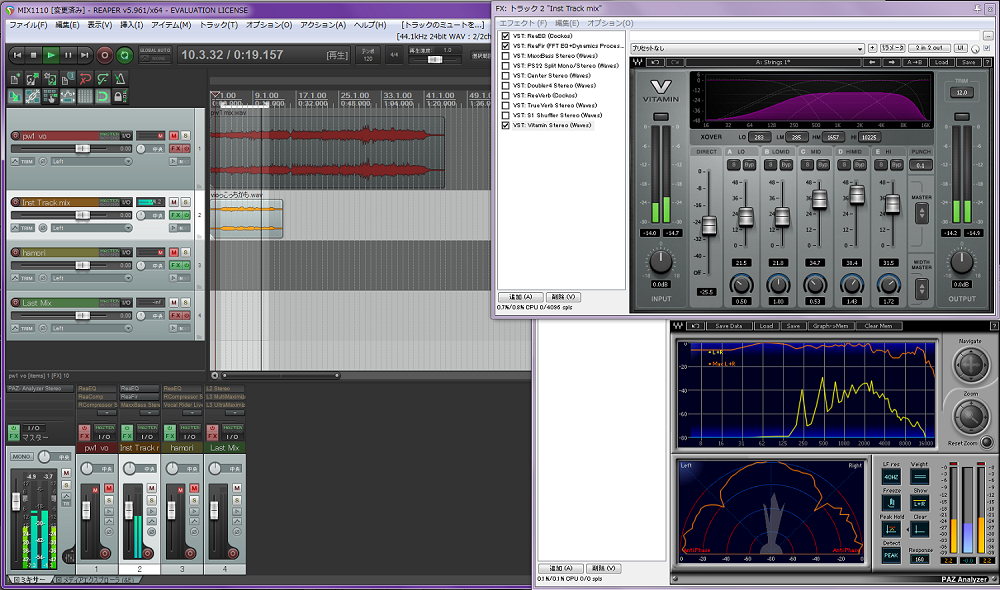
Task: Mute the pw1 vo track
Action: (173, 135)
